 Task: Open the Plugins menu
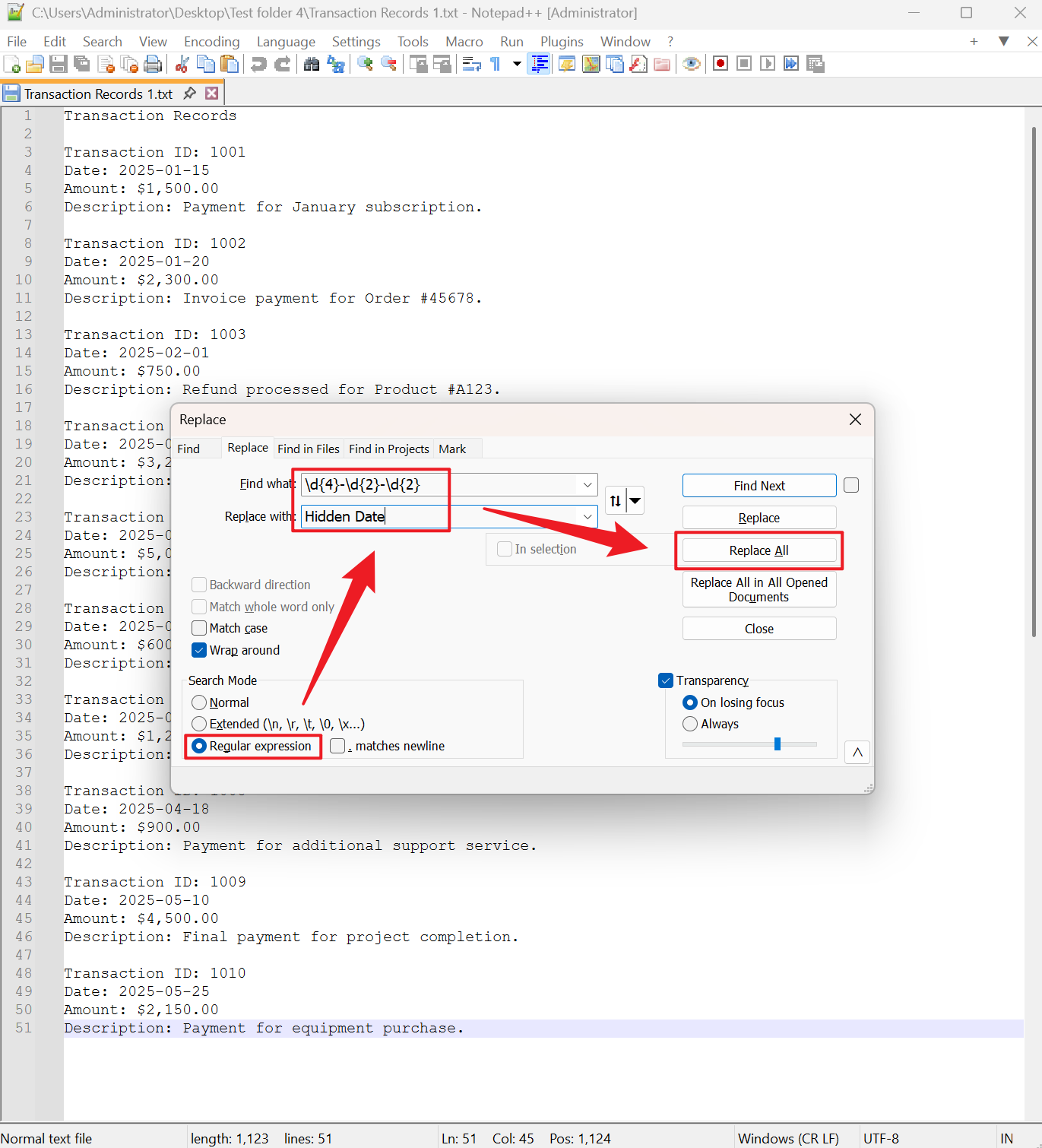(x=561, y=42)
